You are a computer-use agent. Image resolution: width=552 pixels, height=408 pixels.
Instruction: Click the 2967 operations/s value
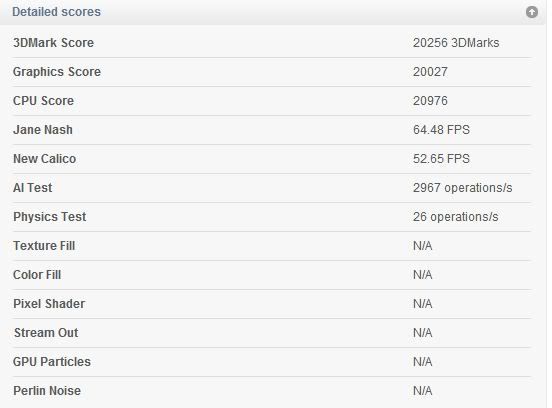coord(463,188)
